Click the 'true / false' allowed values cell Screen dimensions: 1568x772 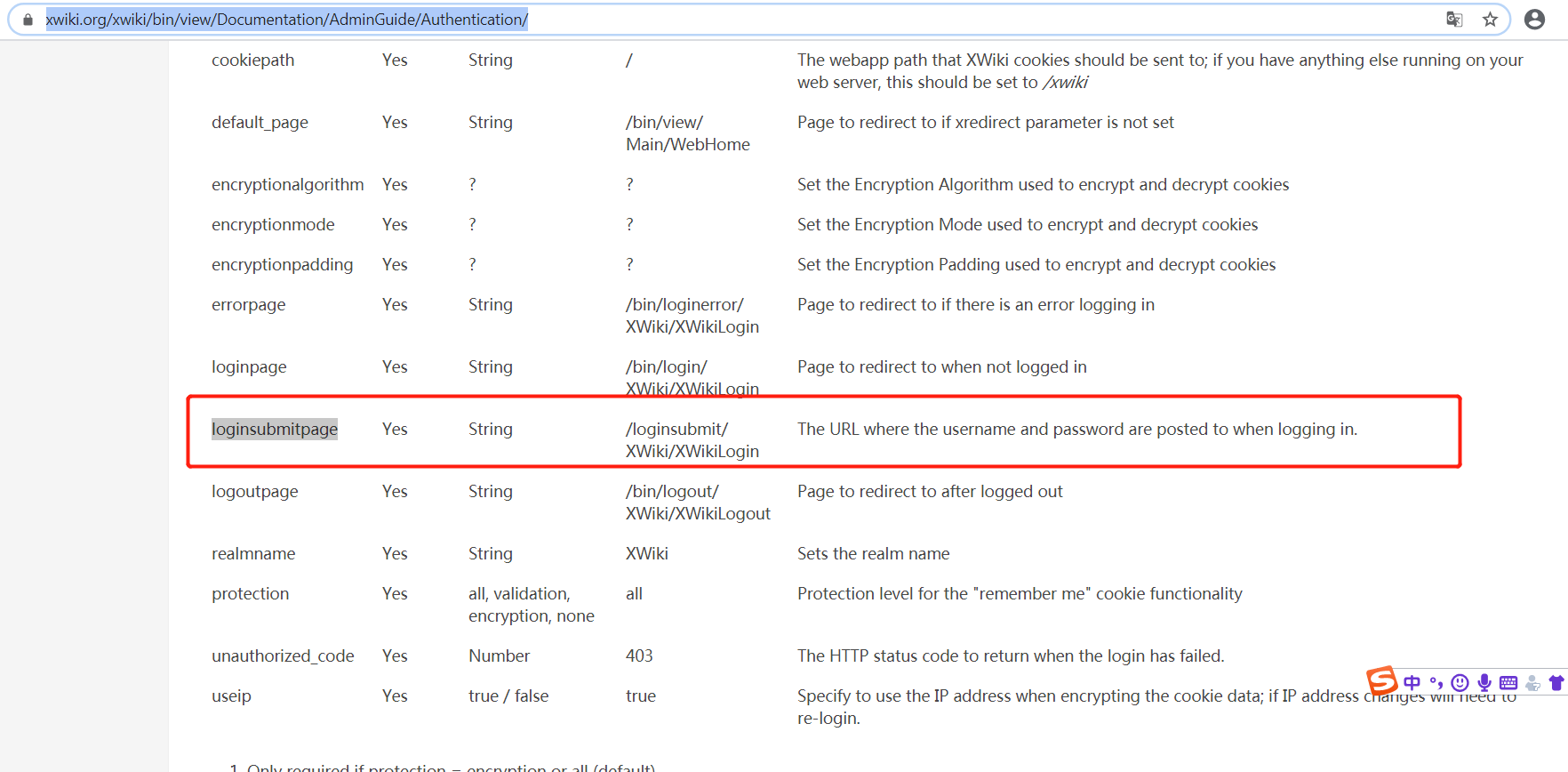(508, 696)
